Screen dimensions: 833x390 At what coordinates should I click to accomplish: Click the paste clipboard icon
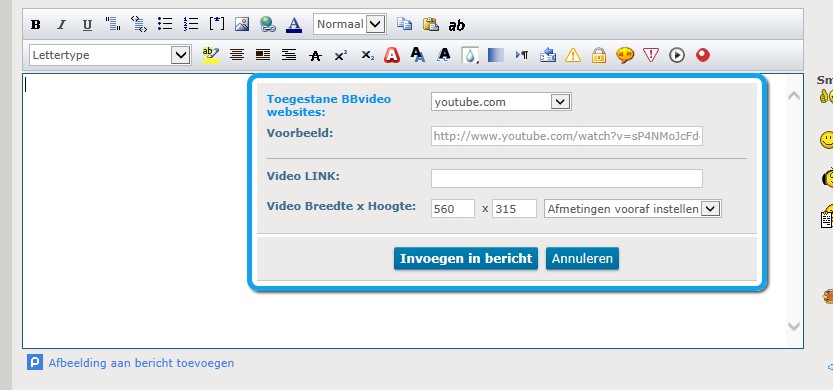tap(430, 24)
